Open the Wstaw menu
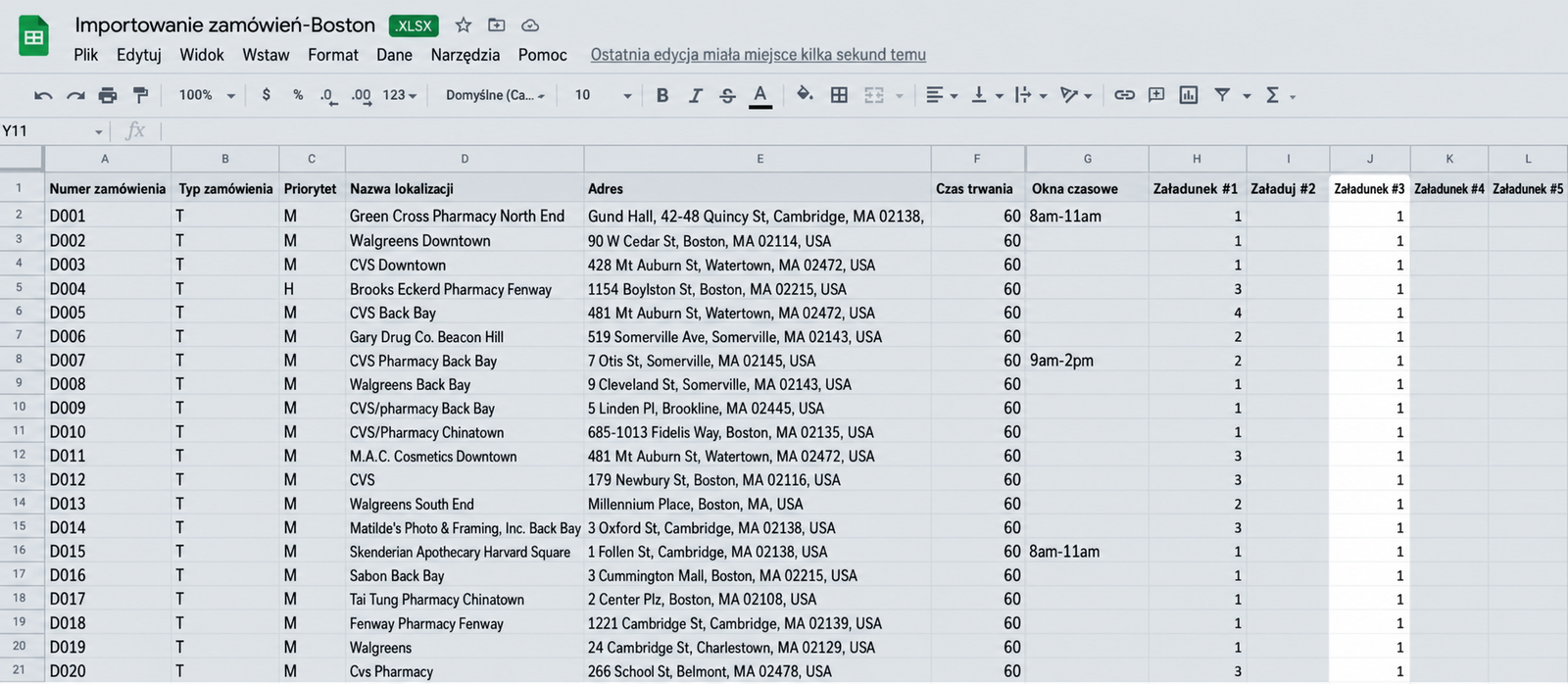Screen dimensions: 1568x684 (267, 55)
